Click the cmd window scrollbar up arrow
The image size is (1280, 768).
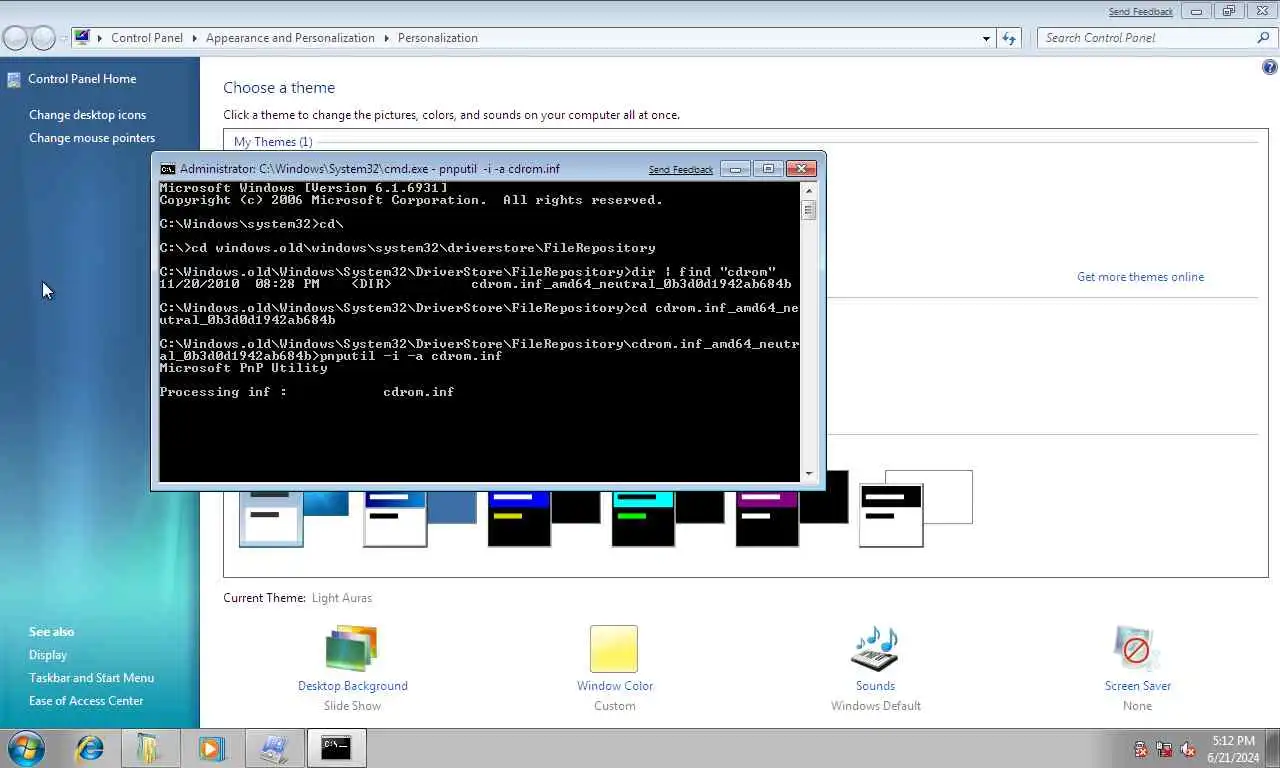pos(809,189)
